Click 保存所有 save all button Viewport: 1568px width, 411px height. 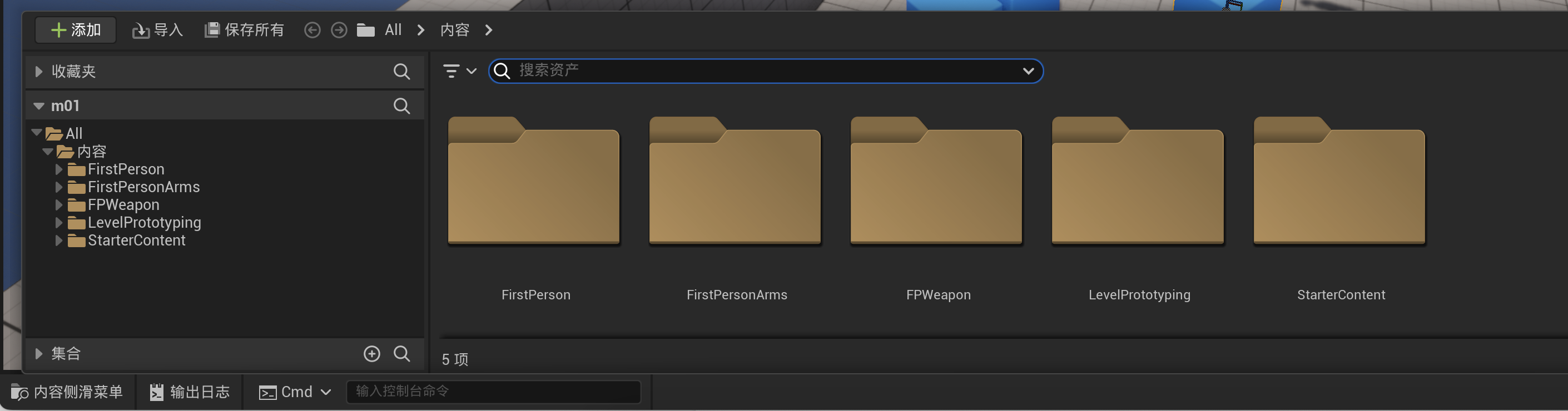tap(244, 30)
